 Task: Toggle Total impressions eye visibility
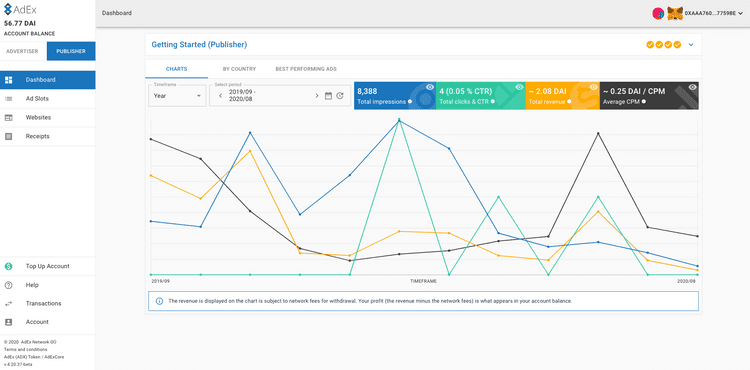click(430, 87)
